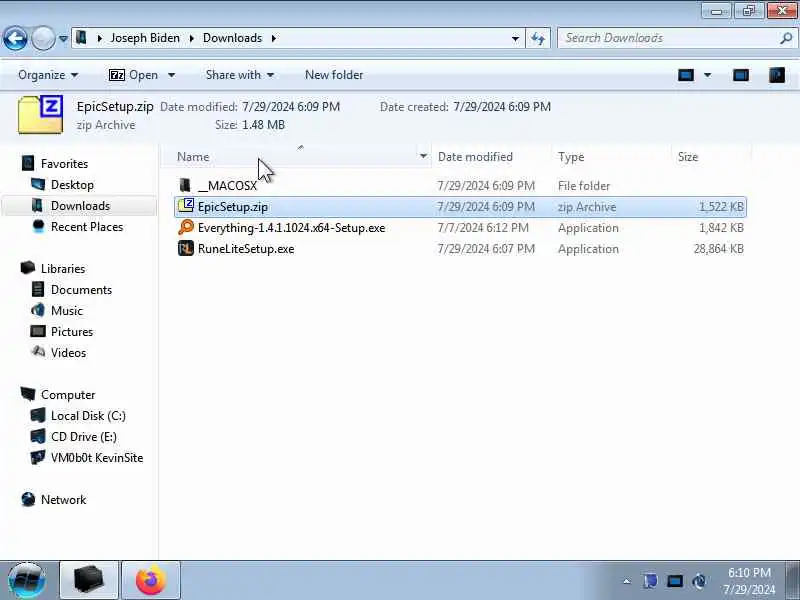Select RuneLiteSetup.exe in the list
The height and width of the screenshot is (600, 800).
[x=246, y=248]
